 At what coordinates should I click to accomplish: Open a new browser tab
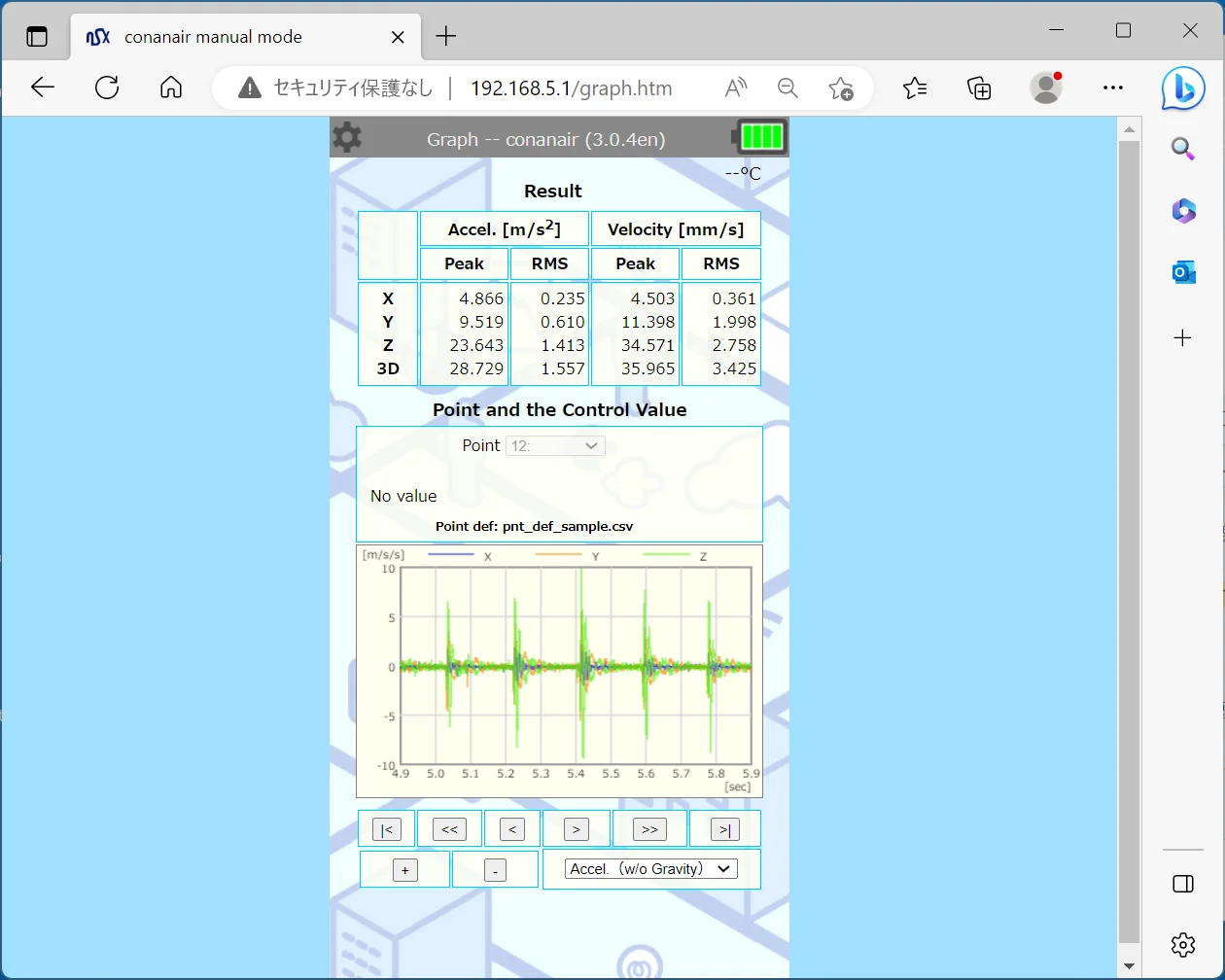(446, 37)
